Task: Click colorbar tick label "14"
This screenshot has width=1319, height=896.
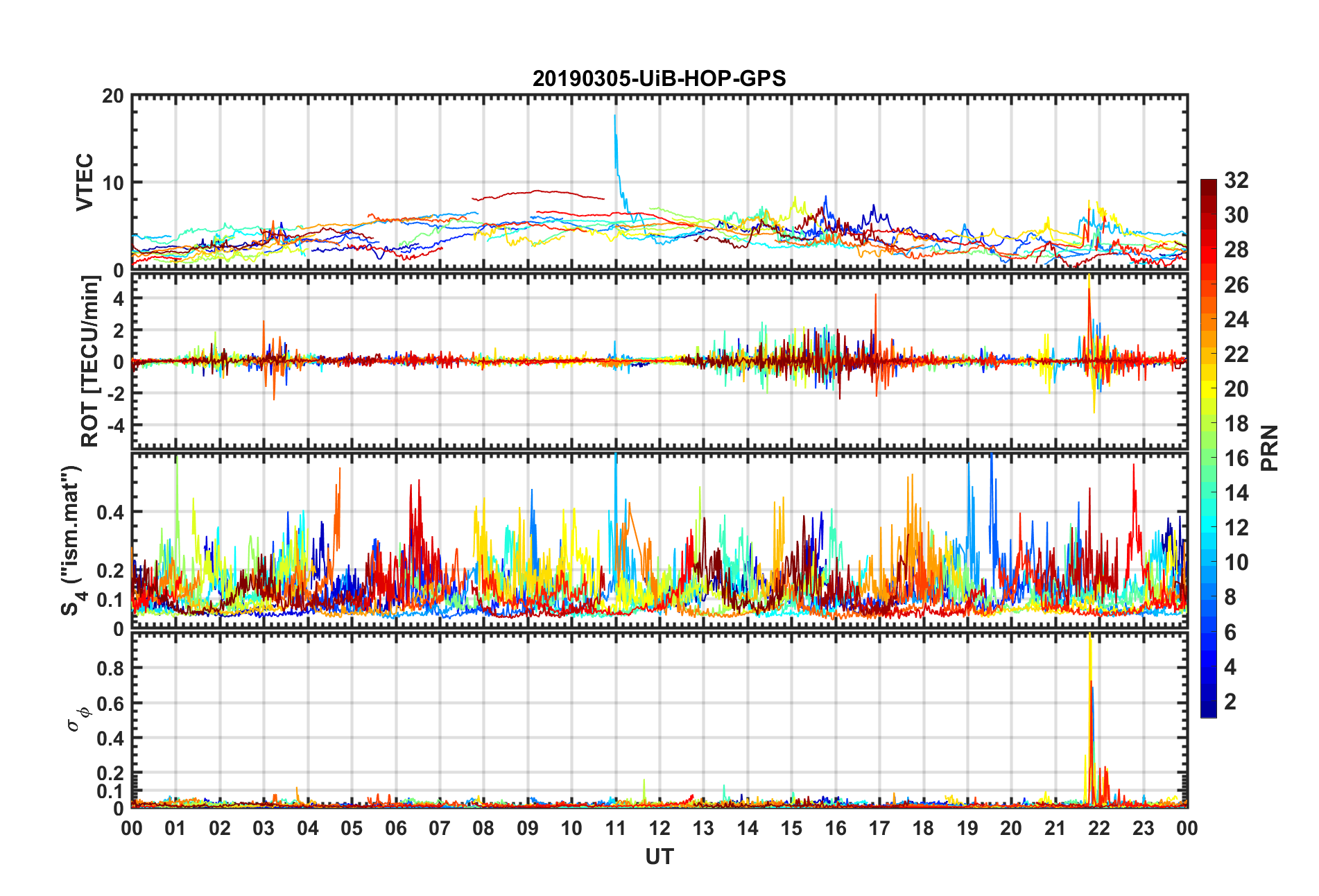Action: [1236, 492]
